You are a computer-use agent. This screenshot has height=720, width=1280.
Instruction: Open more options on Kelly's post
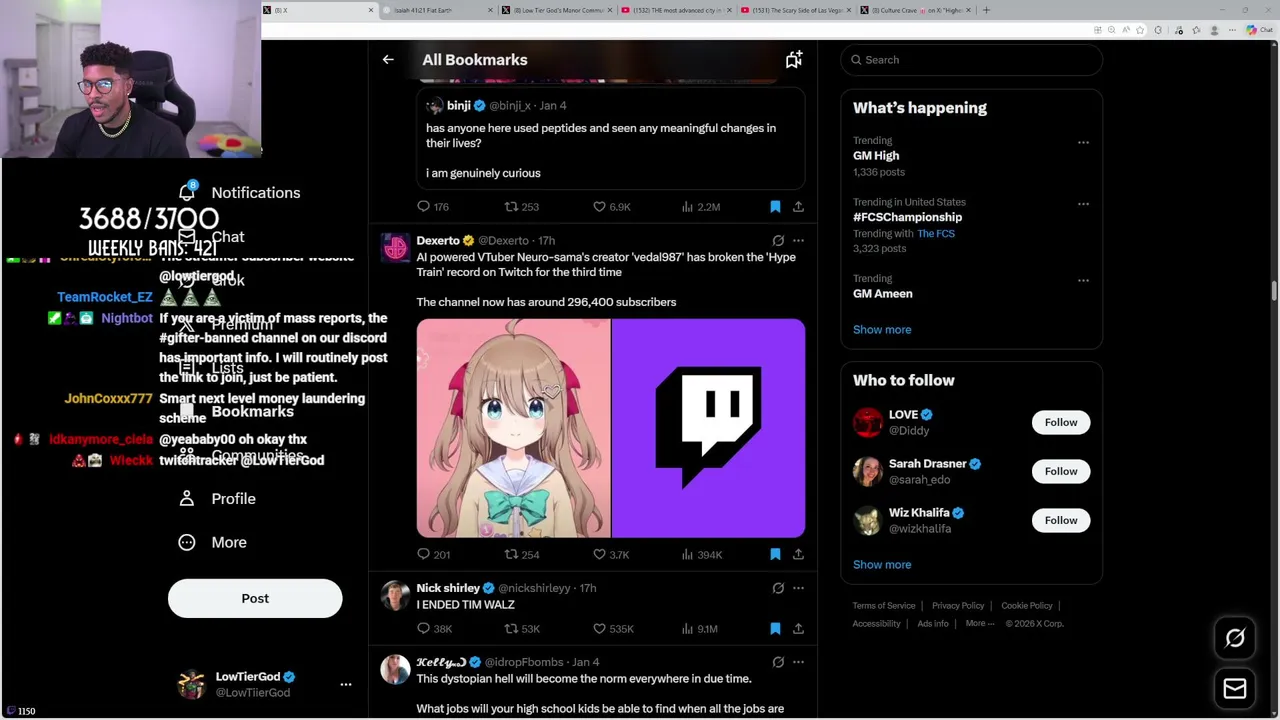[x=798, y=662]
